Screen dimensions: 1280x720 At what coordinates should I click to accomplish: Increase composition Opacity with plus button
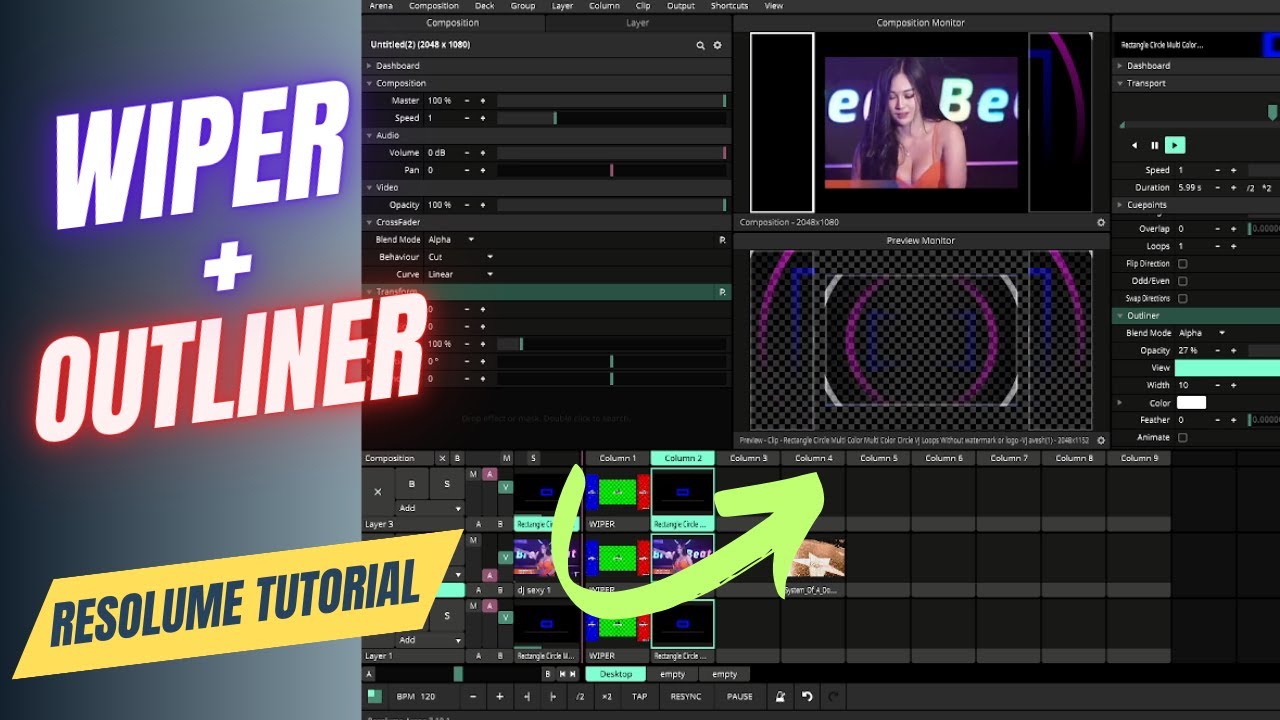(482, 205)
